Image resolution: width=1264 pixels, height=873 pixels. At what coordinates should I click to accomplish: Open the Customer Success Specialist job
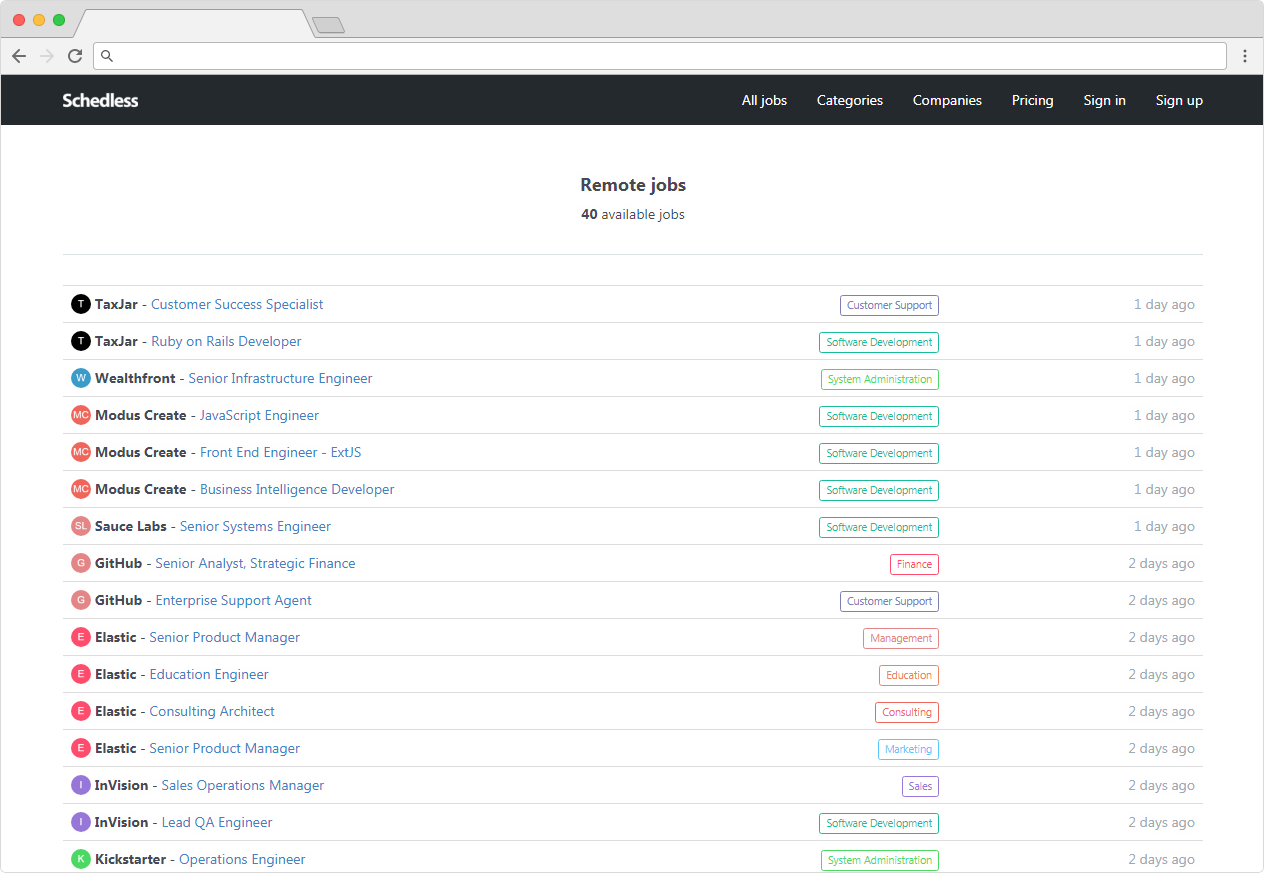237,304
